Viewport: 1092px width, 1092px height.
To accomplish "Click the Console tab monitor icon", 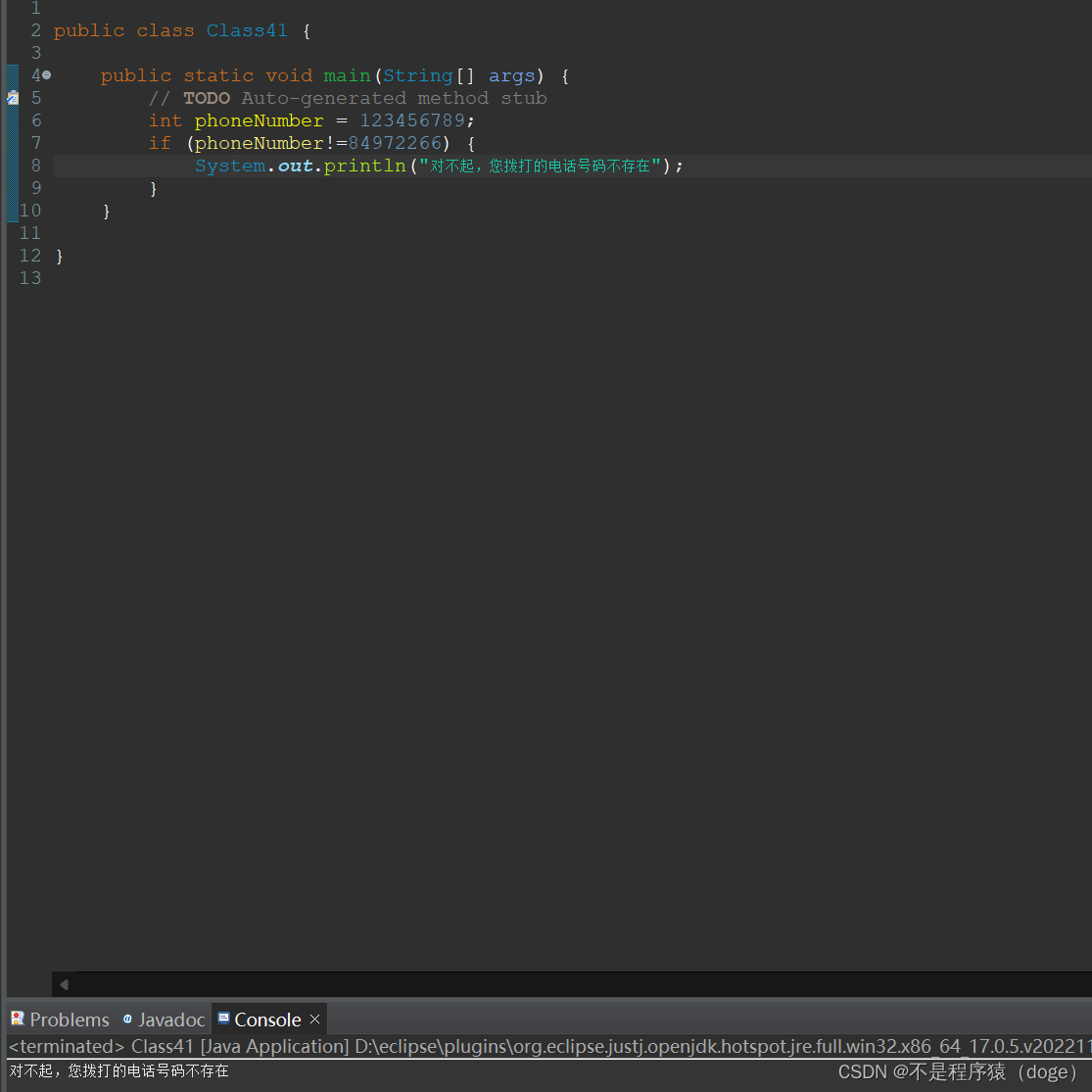I will [223, 1019].
